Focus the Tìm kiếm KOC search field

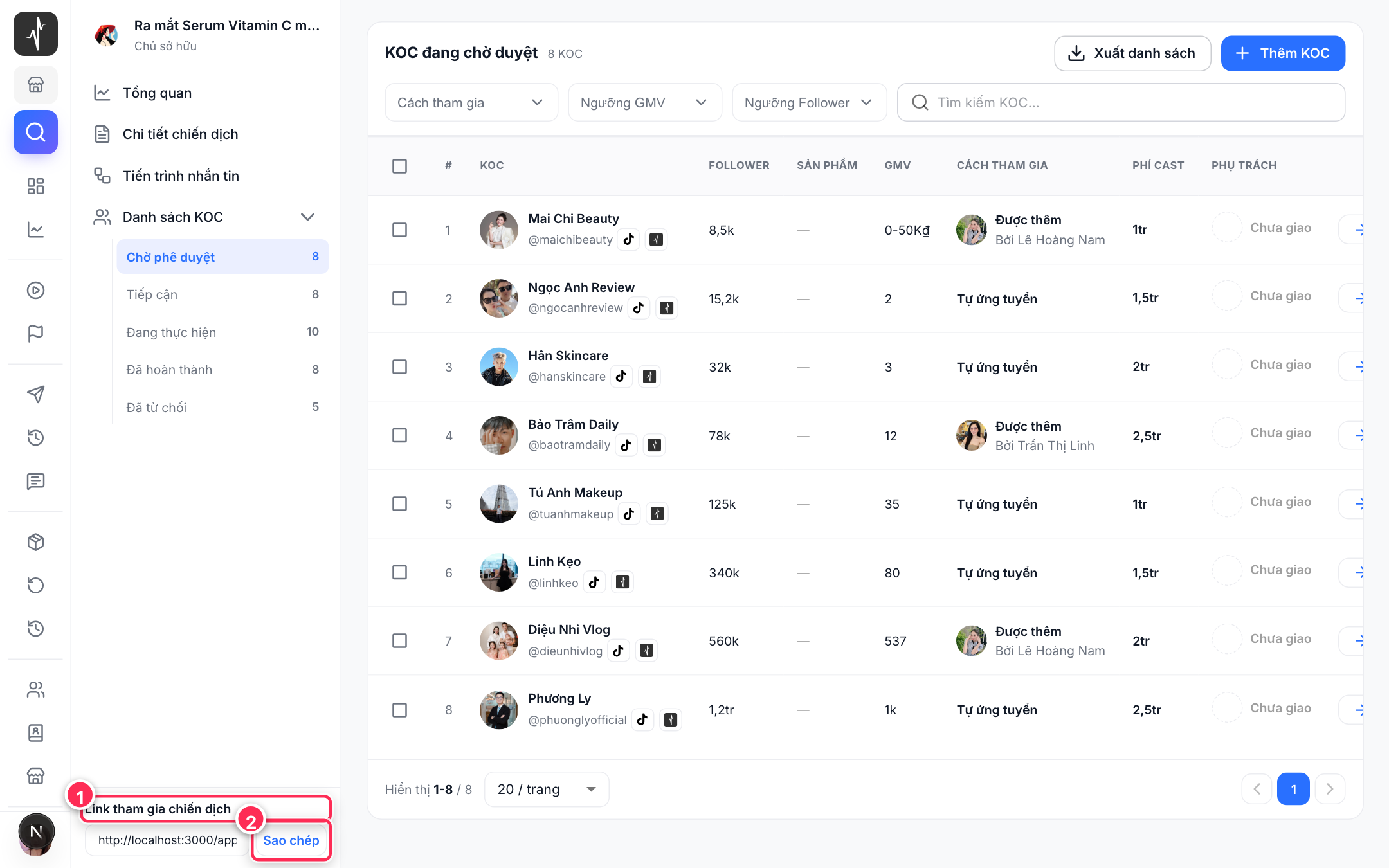pos(1120,102)
